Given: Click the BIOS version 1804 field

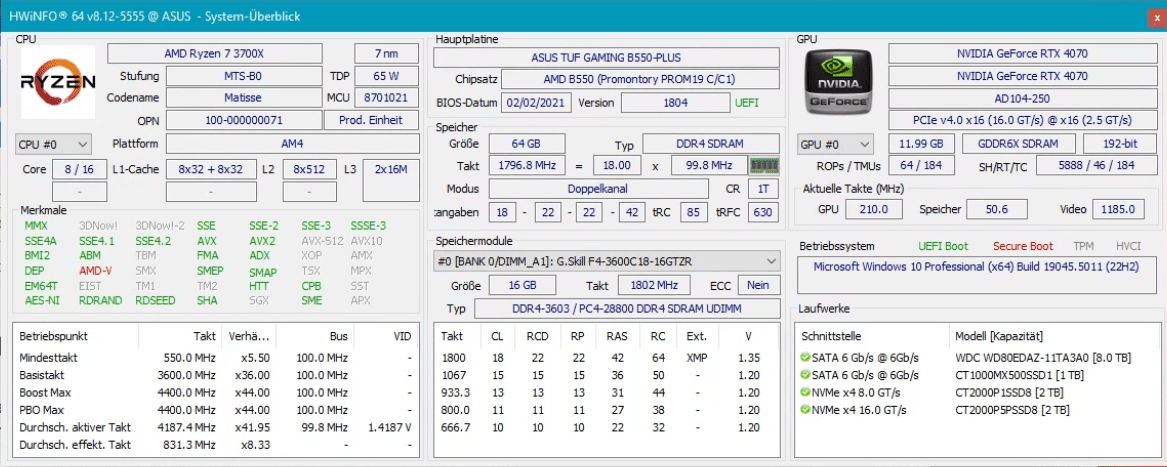Looking at the screenshot, I should click(675, 103).
